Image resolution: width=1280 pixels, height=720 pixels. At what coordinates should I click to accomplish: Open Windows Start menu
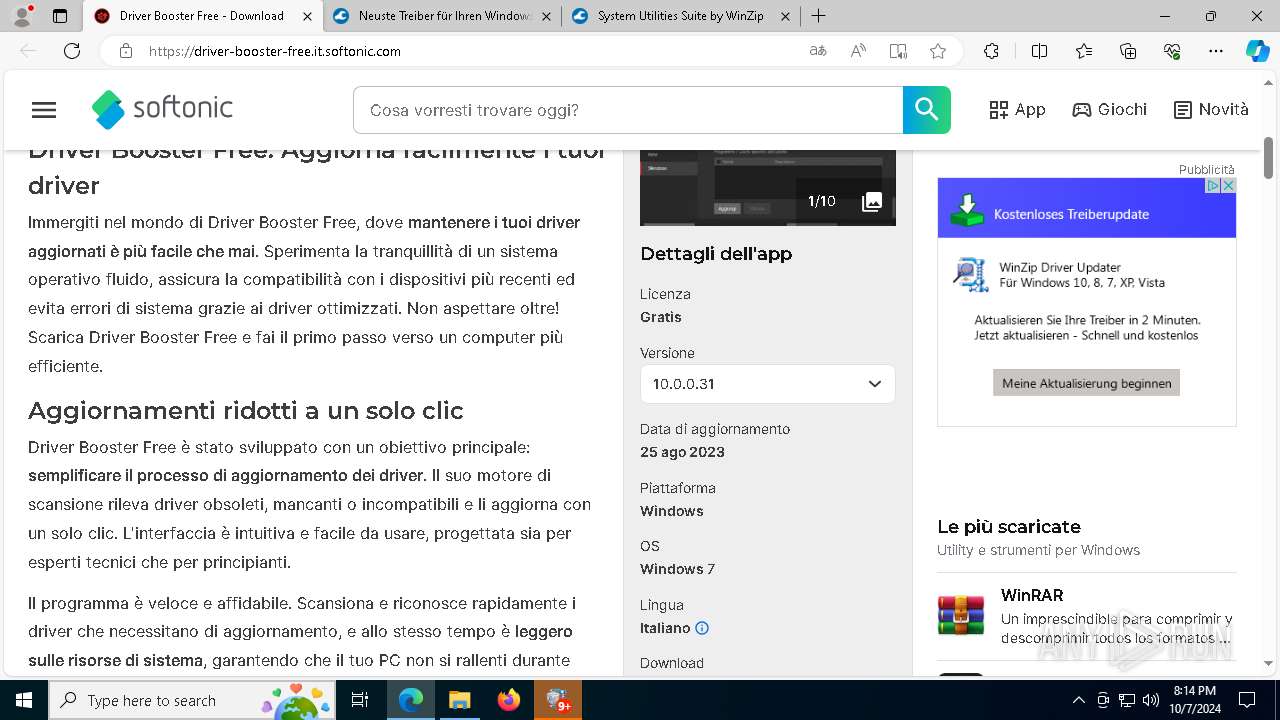point(24,700)
